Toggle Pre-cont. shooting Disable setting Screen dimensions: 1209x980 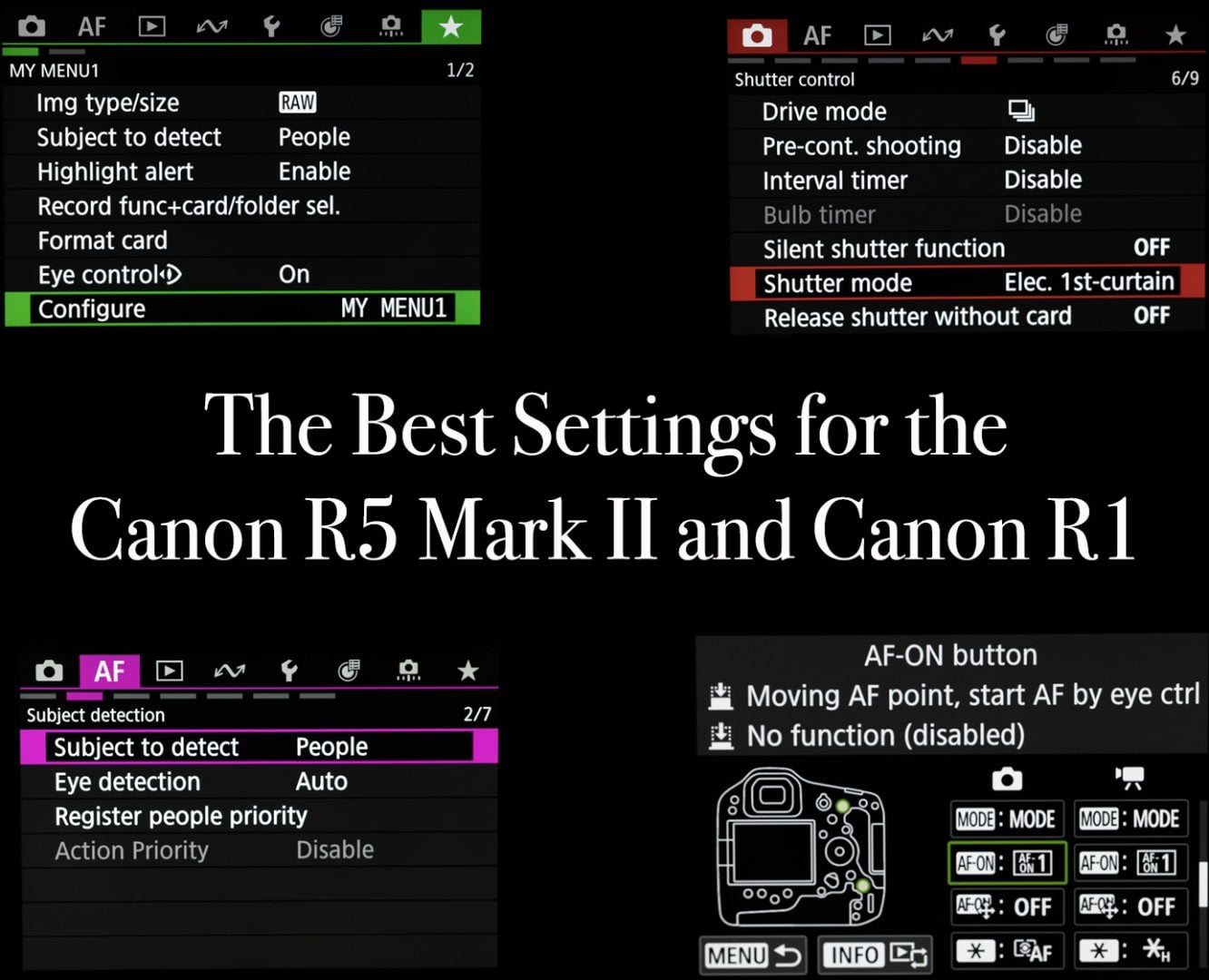(1043, 145)
